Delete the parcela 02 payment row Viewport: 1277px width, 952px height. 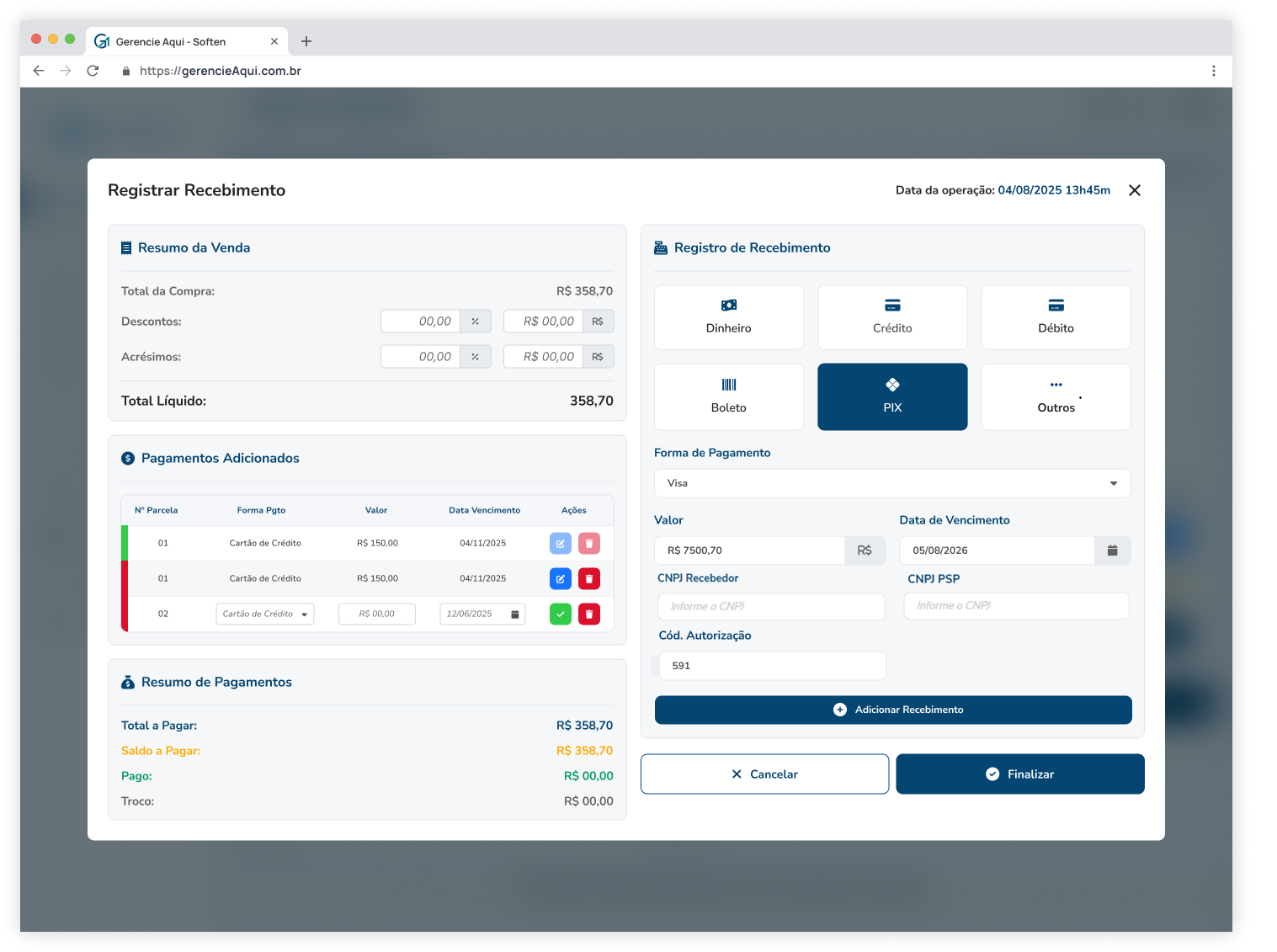(x=589, y=614)
